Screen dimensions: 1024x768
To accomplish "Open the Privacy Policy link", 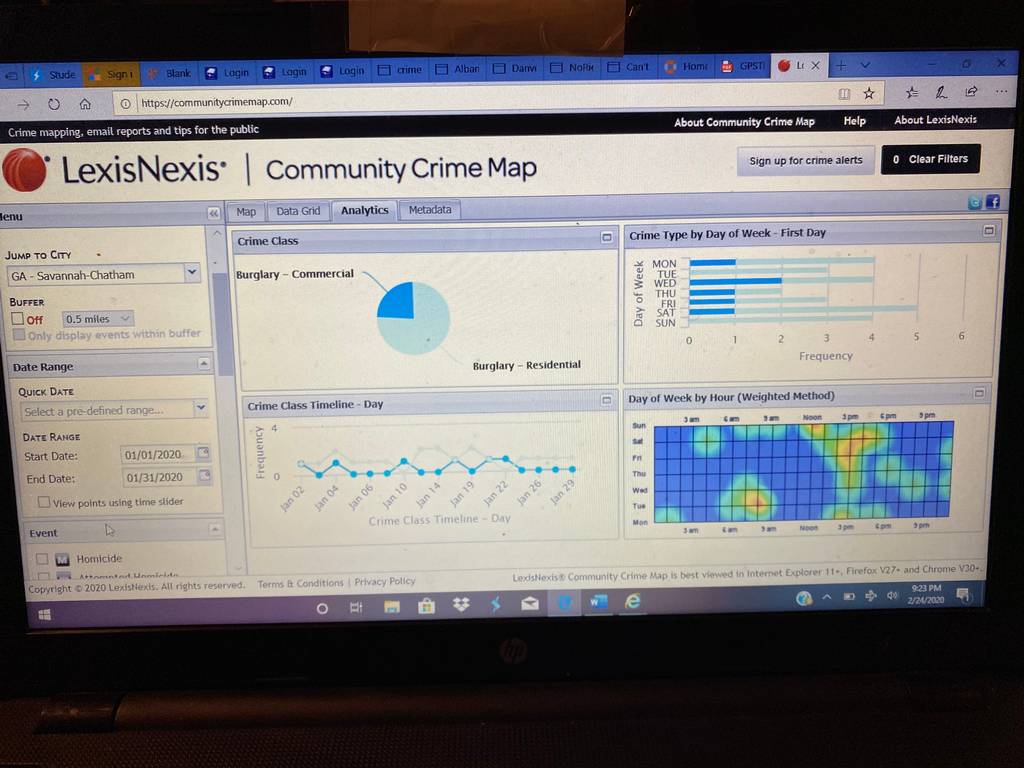I will (x=385, y=581).
